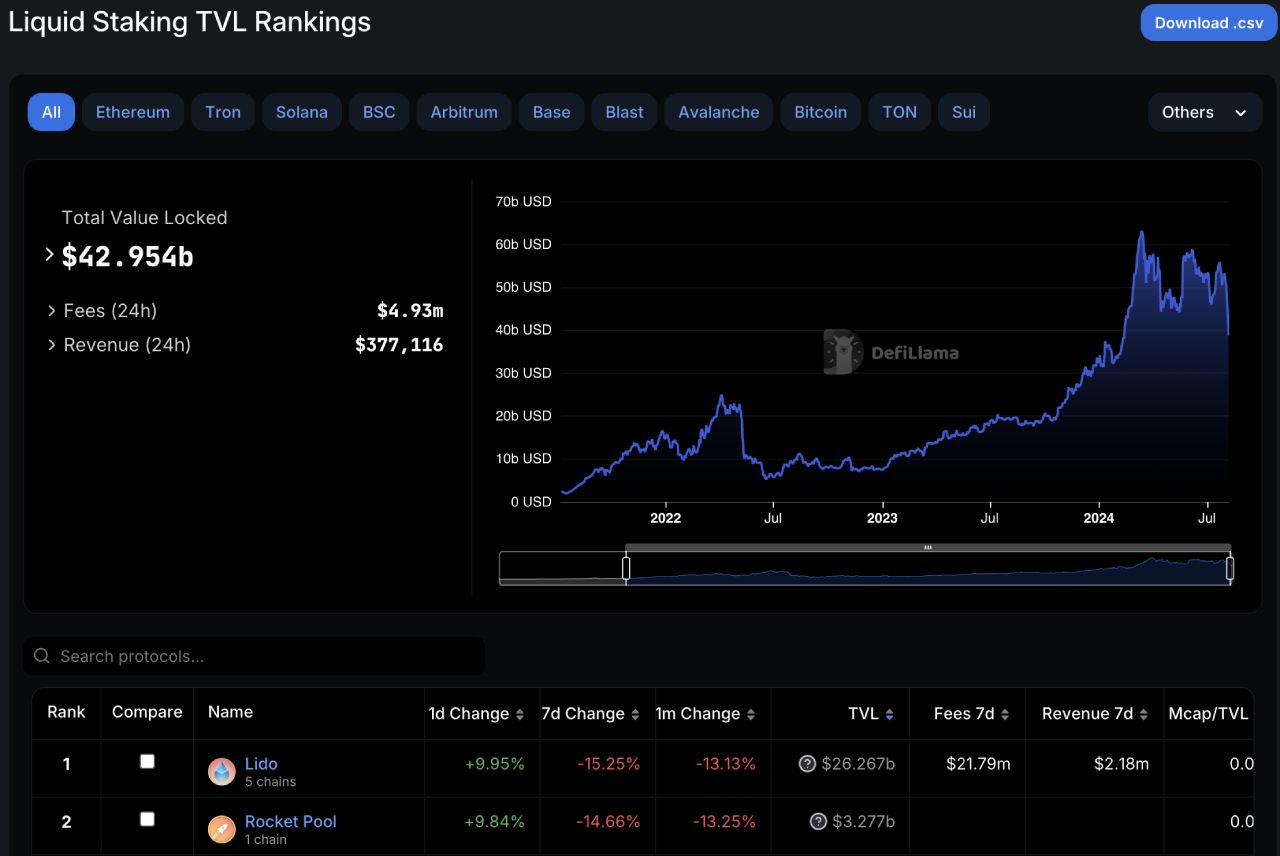Click Lido's $2.18m revenue value

point(1121,764)
